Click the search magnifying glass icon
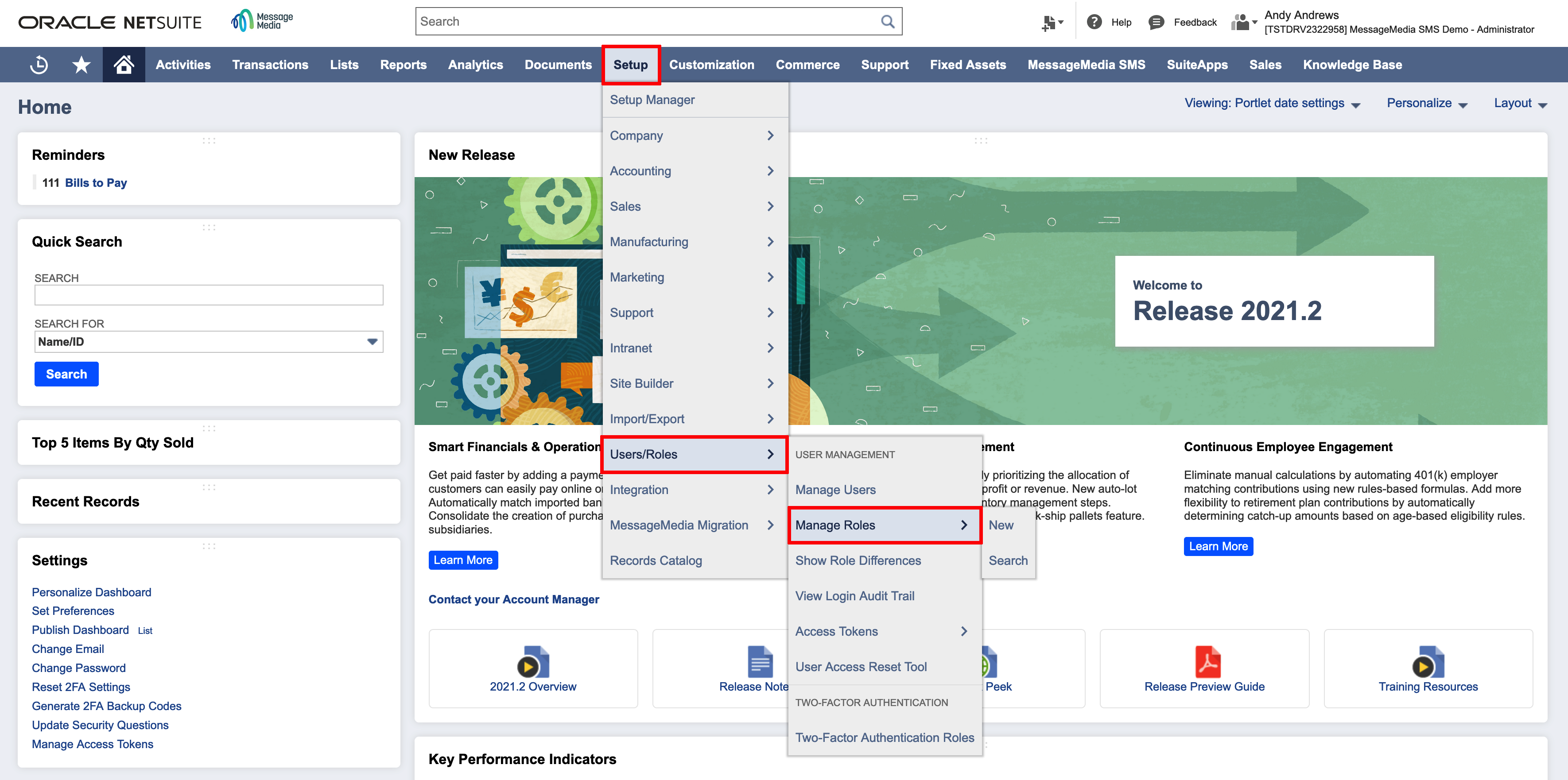This screenshot has width=1568, height=780. coord(888,21)
